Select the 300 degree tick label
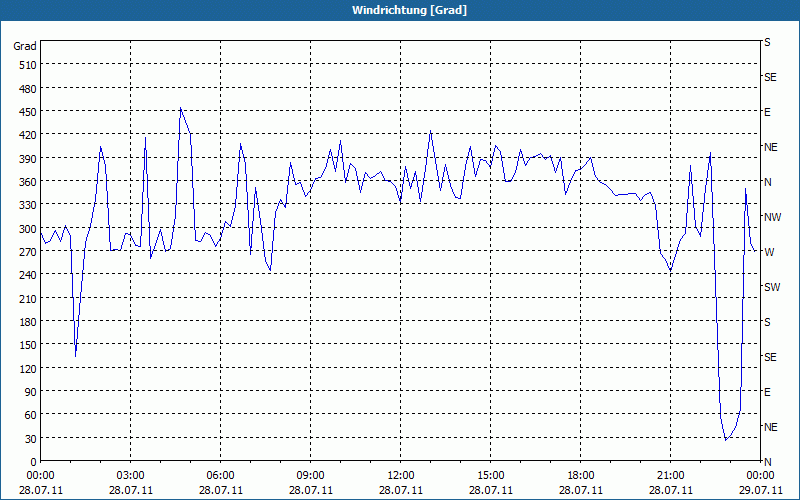The height and width of the screenshot is (500, 800). [x=28, y=229]
